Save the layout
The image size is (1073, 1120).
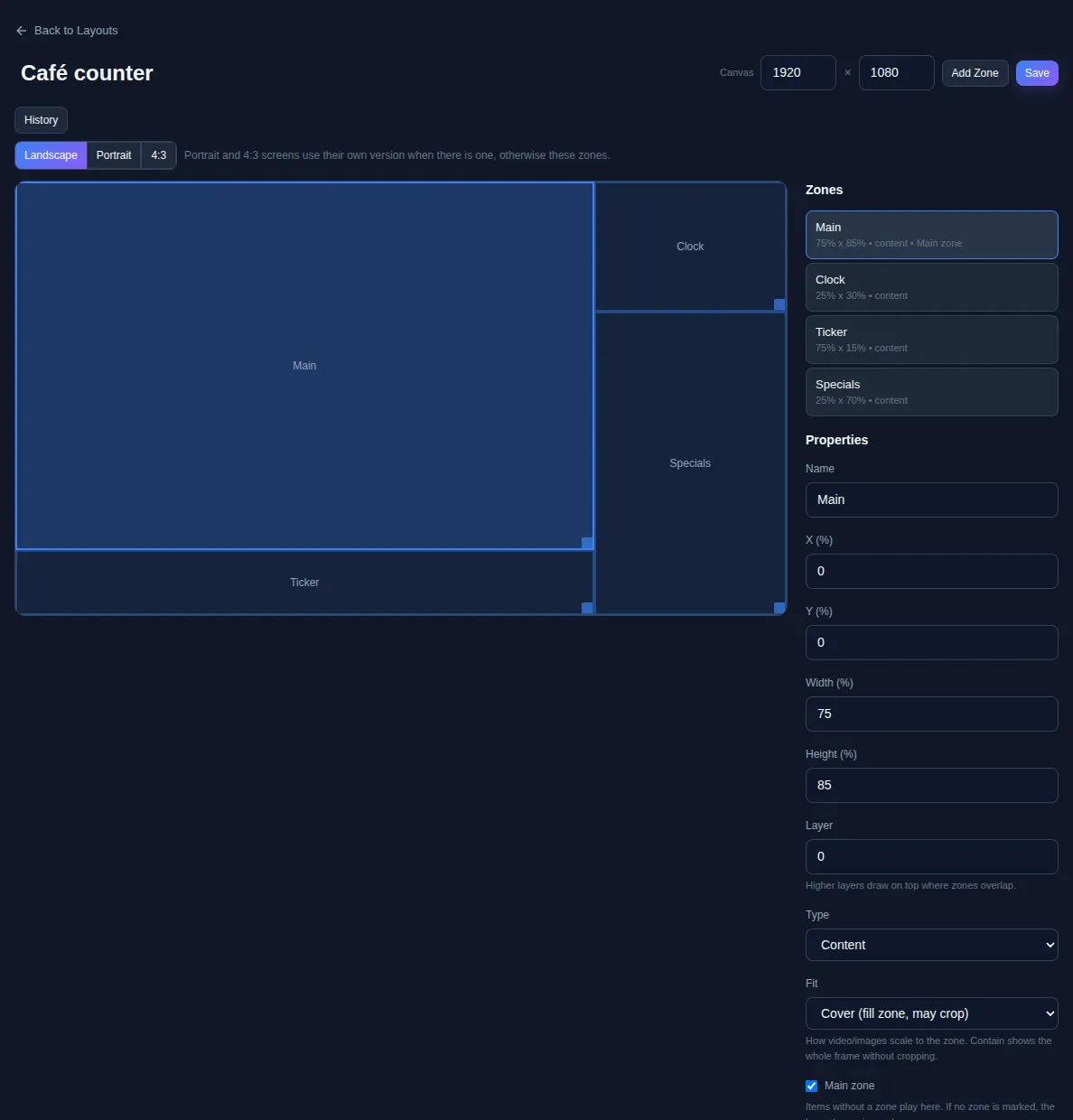point(1037,73)
